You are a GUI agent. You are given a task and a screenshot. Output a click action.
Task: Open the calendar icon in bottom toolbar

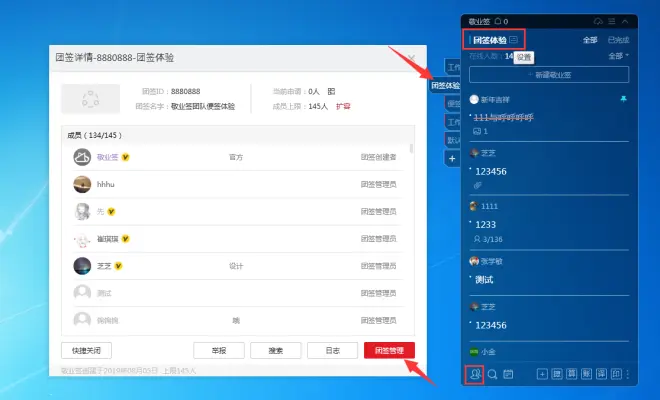pyautogui.click(x=508, y=374)
